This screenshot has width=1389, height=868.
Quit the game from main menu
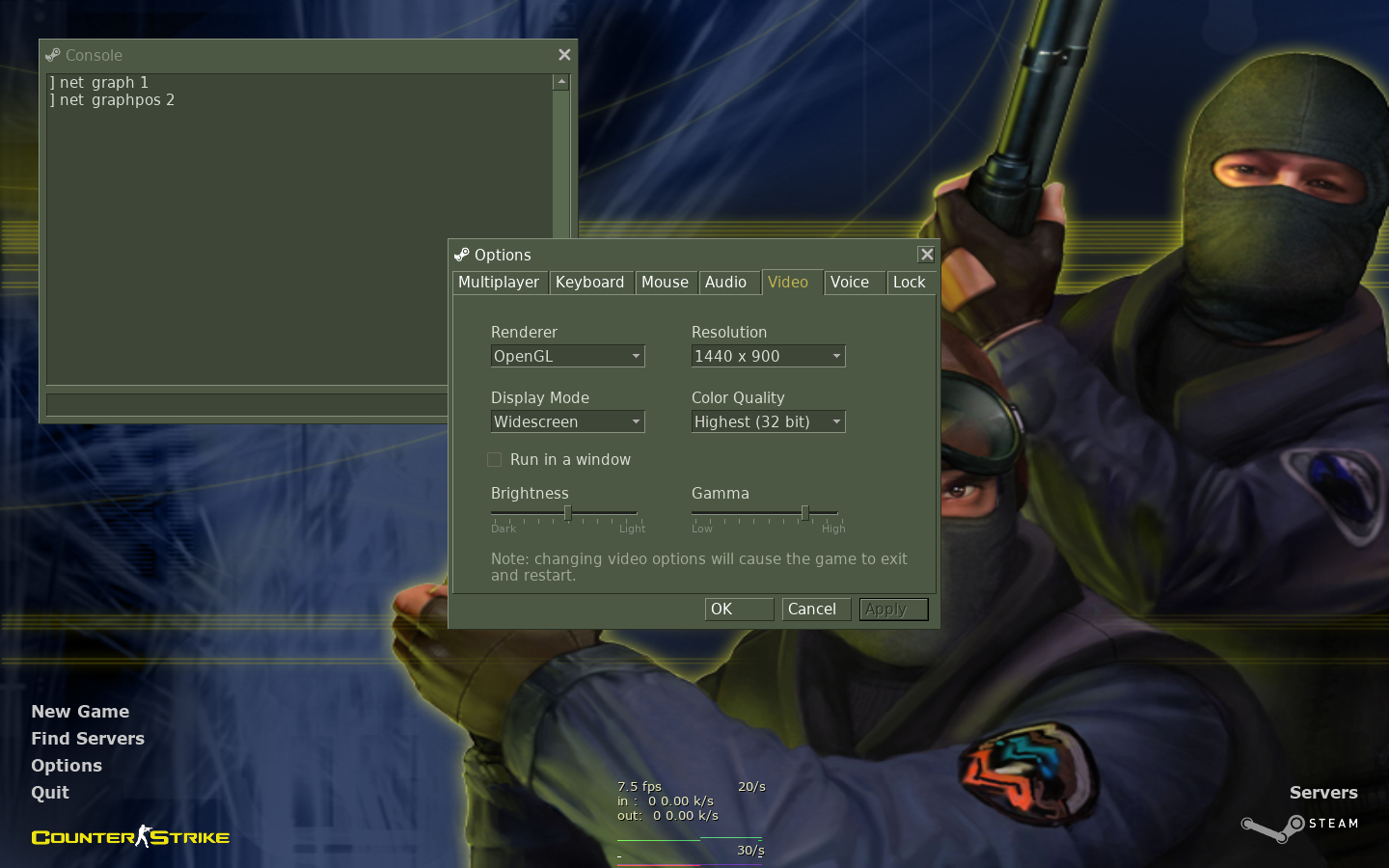50,793
